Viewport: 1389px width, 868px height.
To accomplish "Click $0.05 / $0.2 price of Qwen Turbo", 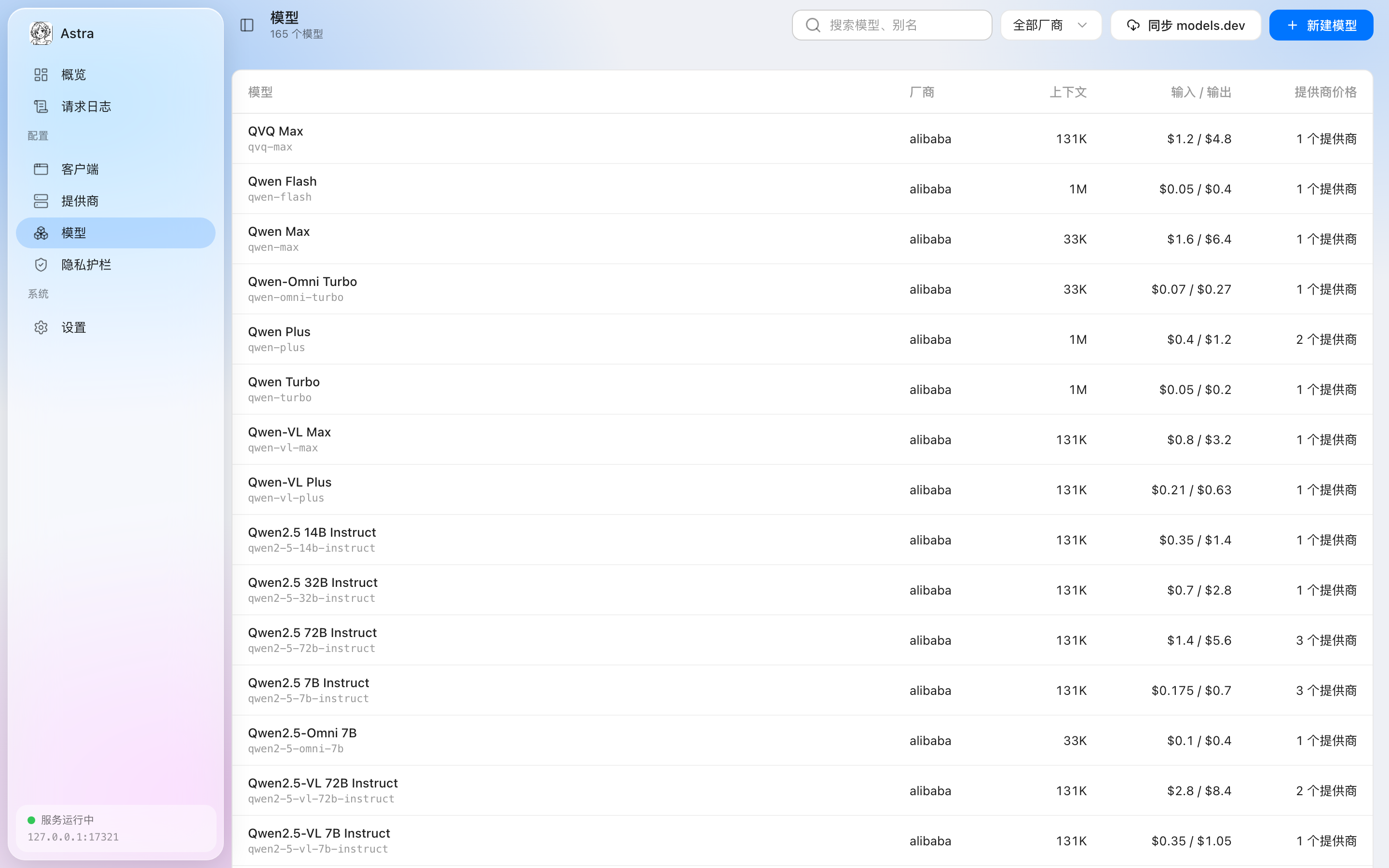I will tap(1195, 389).
